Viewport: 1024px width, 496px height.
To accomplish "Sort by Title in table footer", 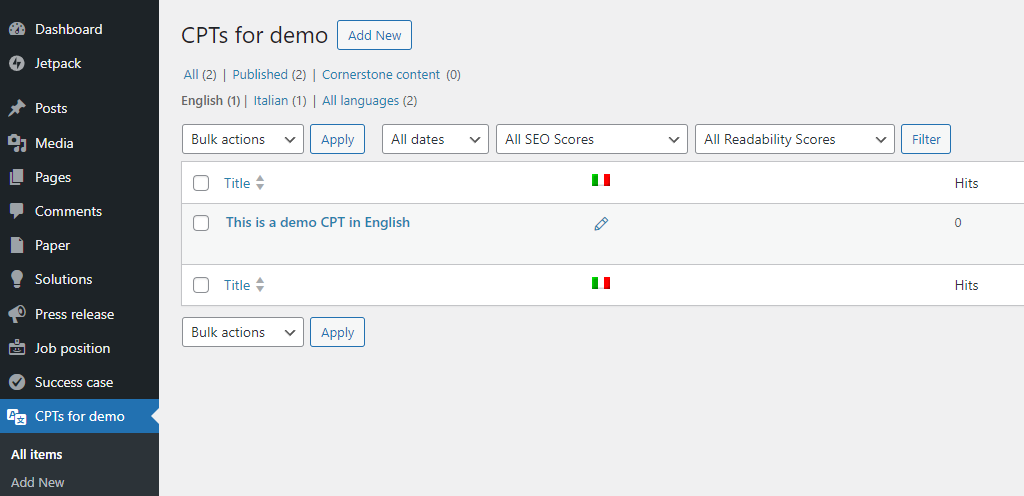I will coord(237,285).
